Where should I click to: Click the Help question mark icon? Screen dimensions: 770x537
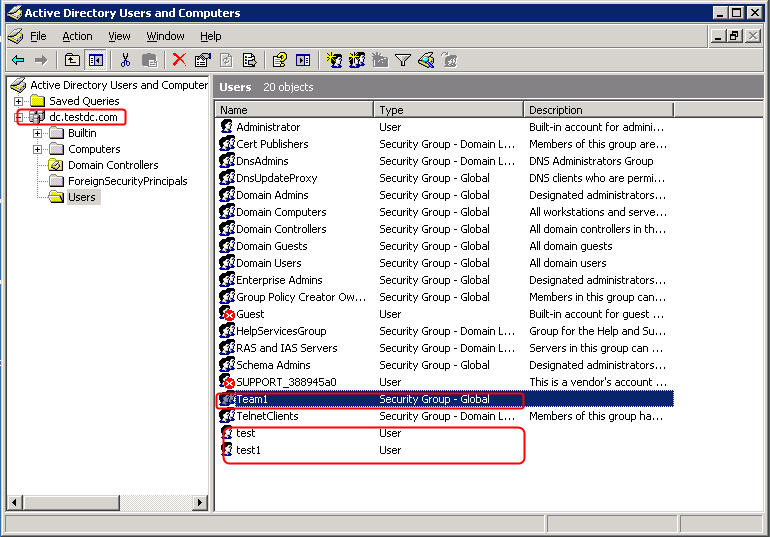tap(280, 60)
